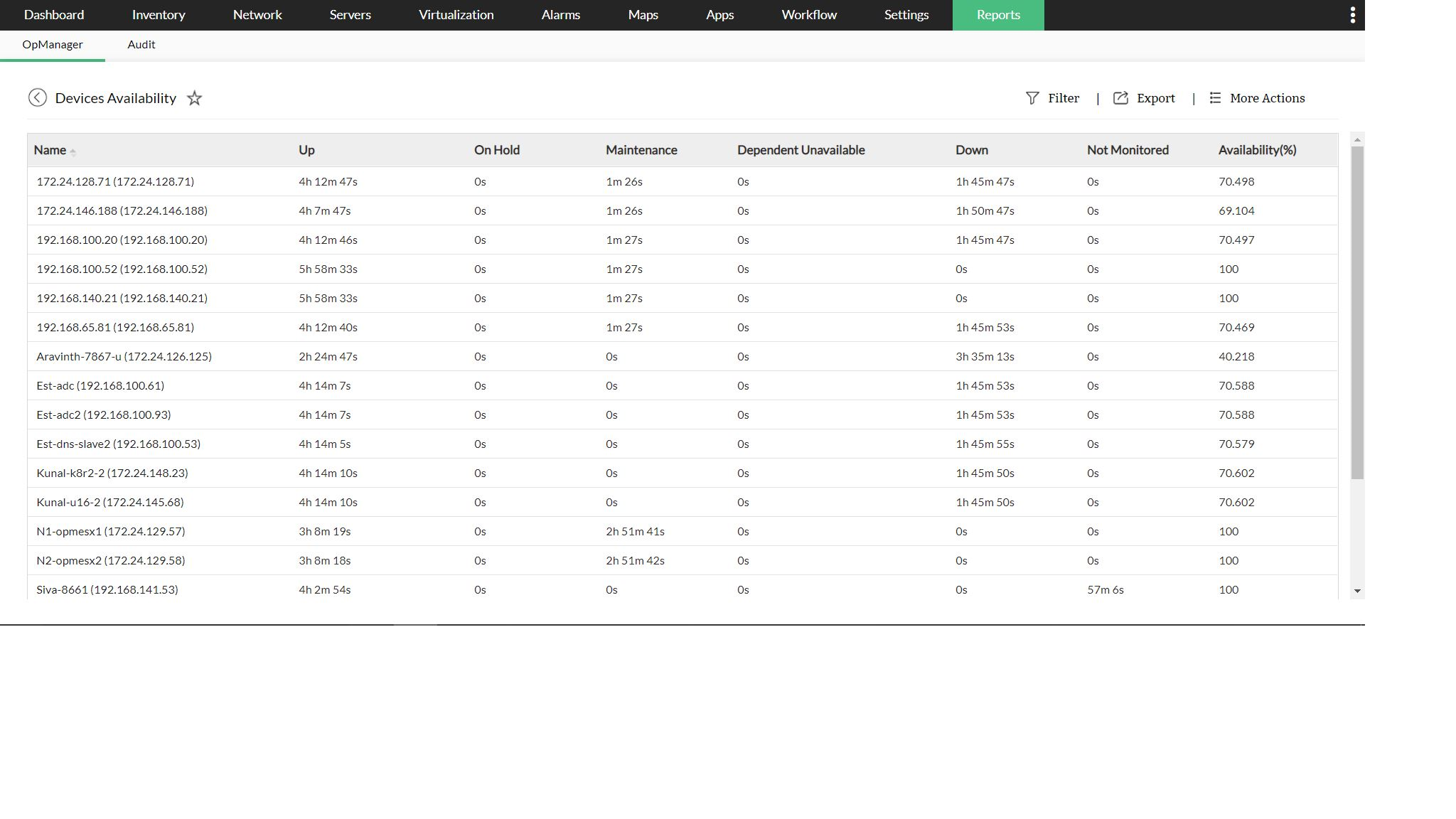
Task: Click the scrollbar down arrow
Action: point(1357,591)
